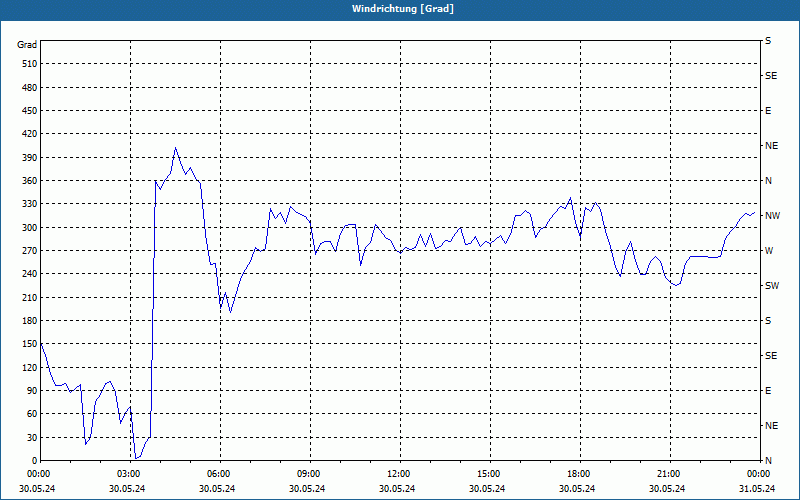This screenshot has width=800, height=500.
Task: Select the 00:00 label above 31.05.24
Action: click(758, 474)
